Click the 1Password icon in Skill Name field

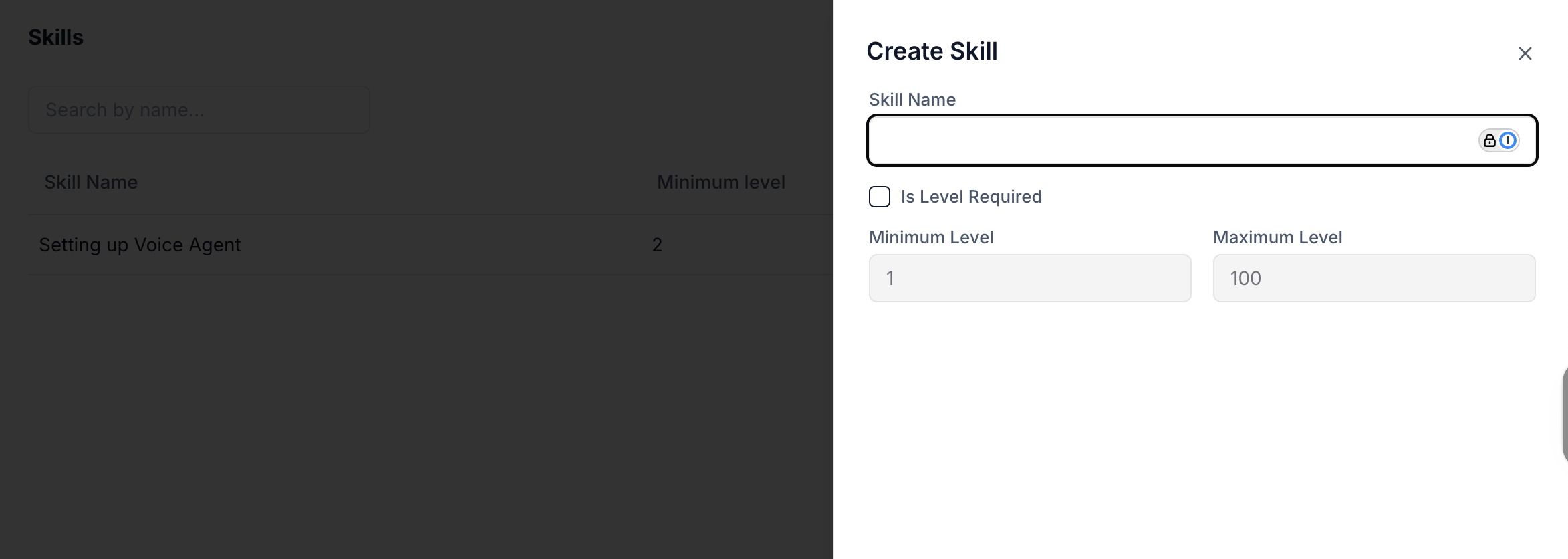pyautogui.click(x=1508, y=140)
